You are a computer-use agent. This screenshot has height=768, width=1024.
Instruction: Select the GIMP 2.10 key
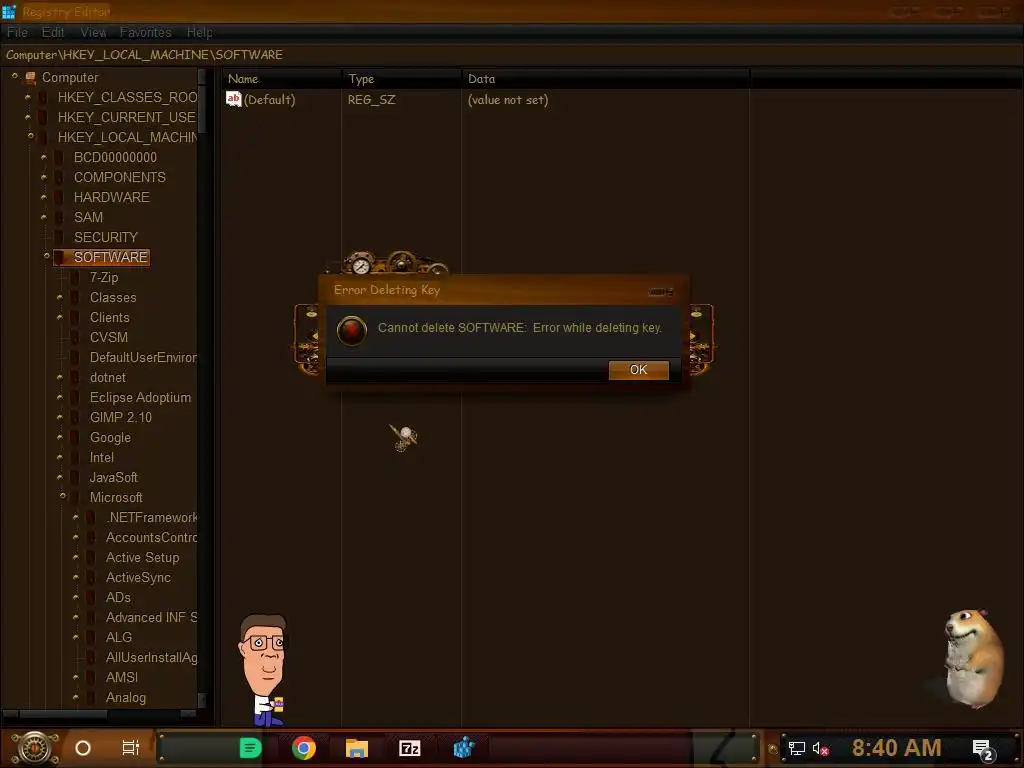(121, 417)
